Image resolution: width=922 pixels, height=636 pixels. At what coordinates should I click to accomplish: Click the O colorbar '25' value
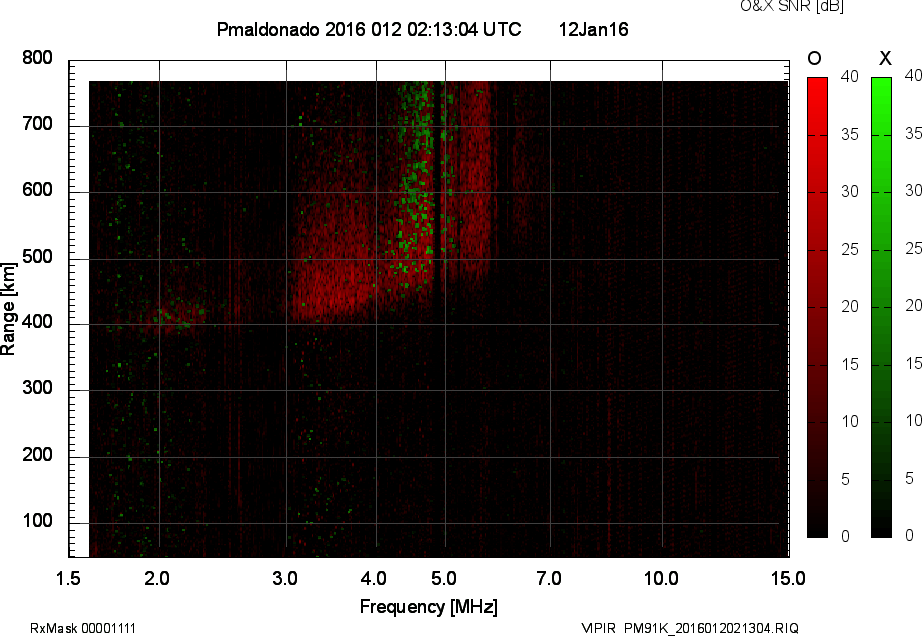click(x=850, y=249)
